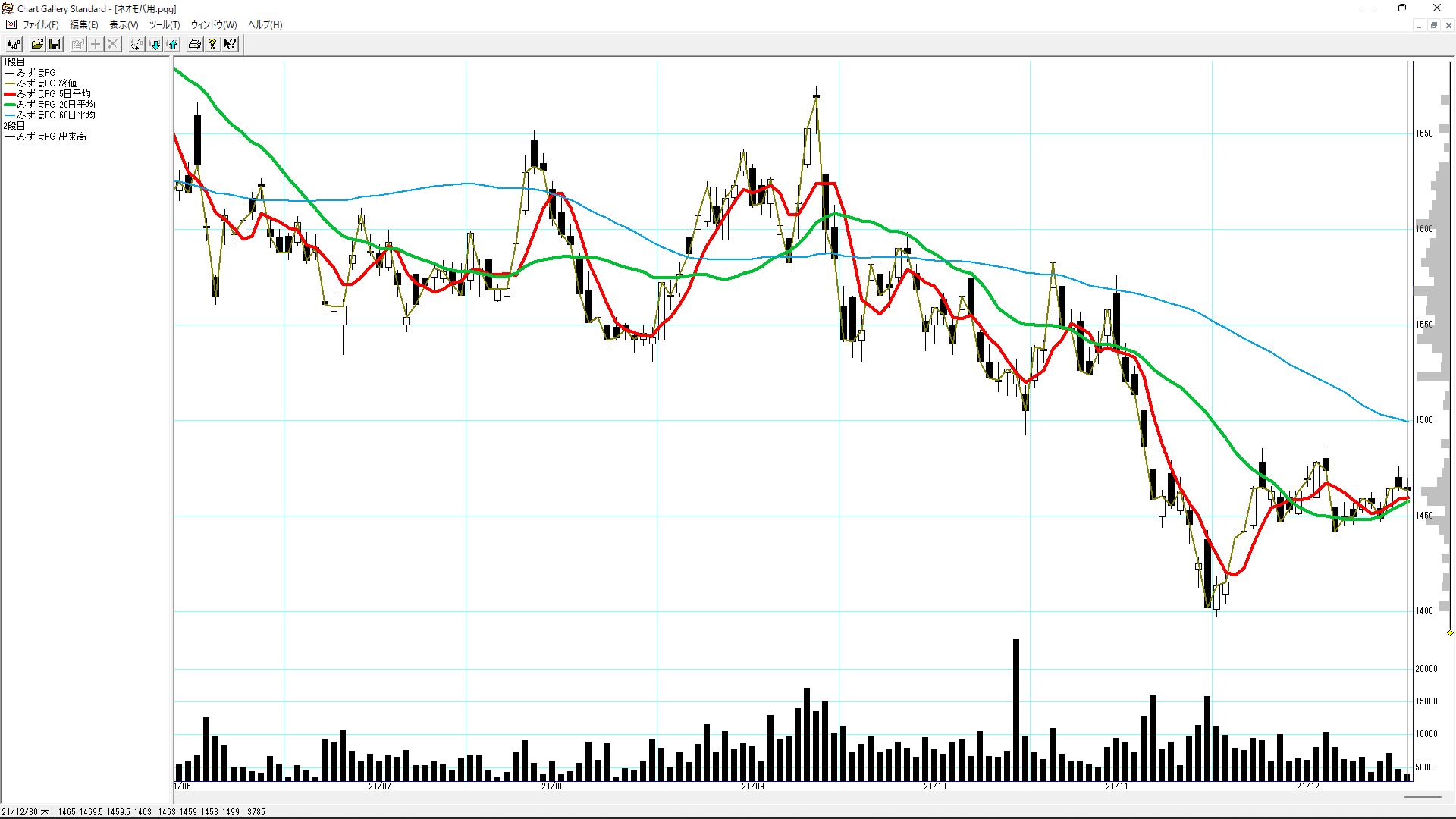Print the chart with printer icon

(195, 44)
